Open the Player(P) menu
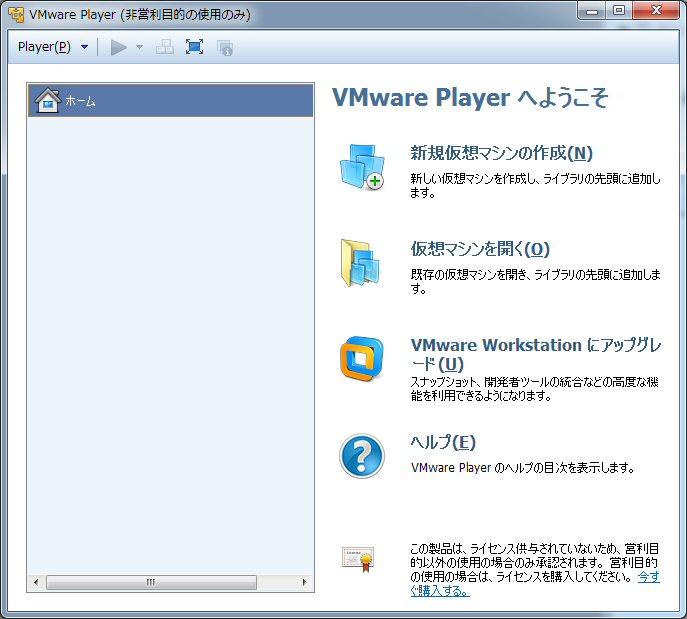Viewport: 687px width, 619px height. (44, 47)
